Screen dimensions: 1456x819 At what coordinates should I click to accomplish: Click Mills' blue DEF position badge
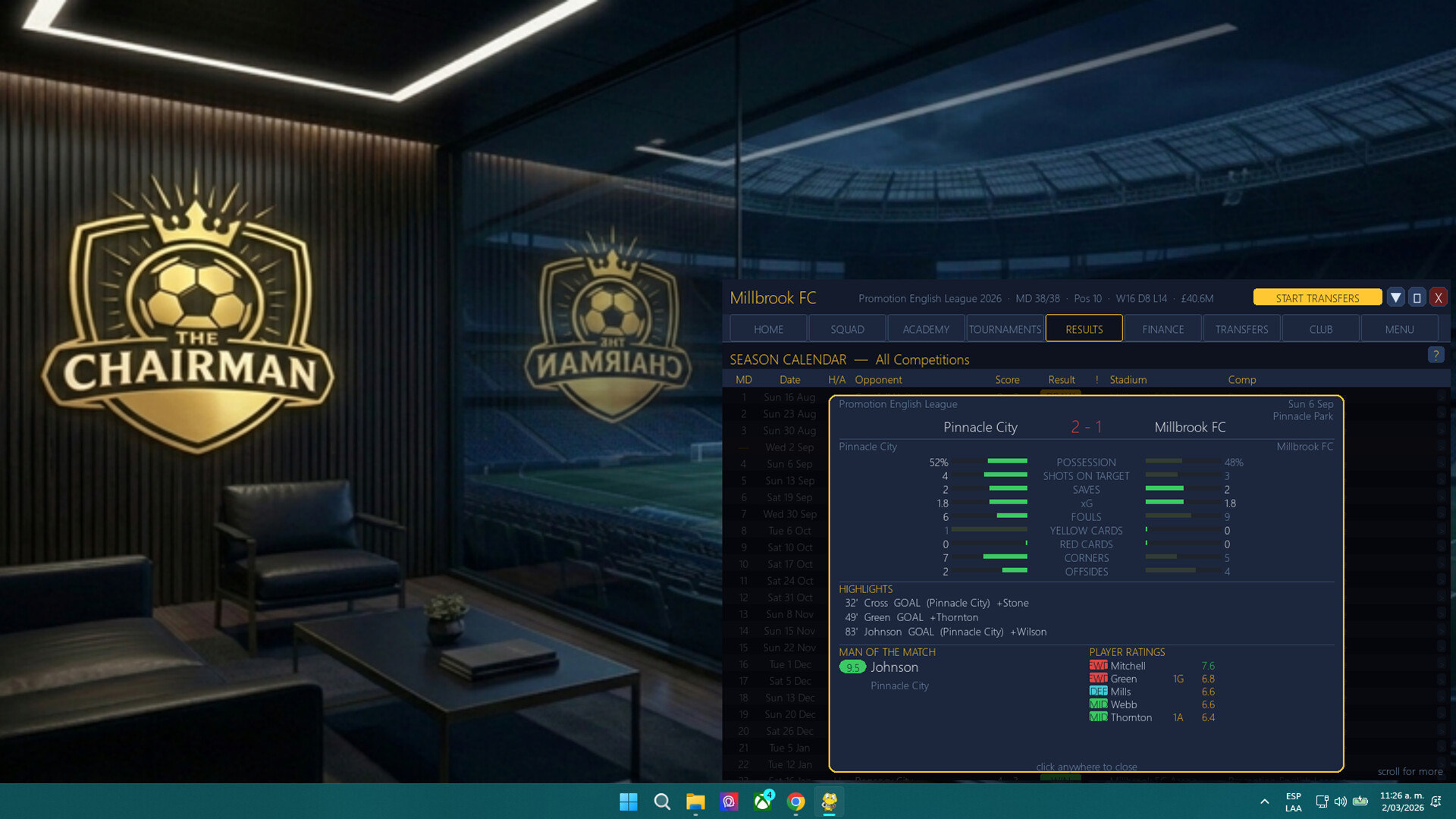tap(1098, 692)
